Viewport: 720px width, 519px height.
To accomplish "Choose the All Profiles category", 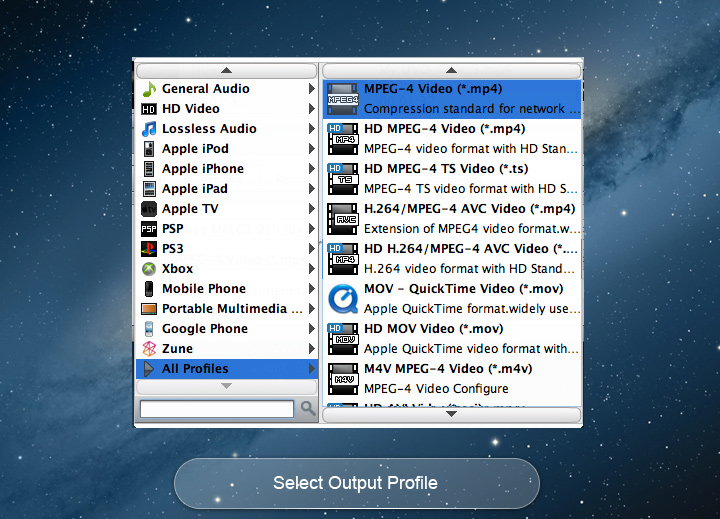I will 227,369.
